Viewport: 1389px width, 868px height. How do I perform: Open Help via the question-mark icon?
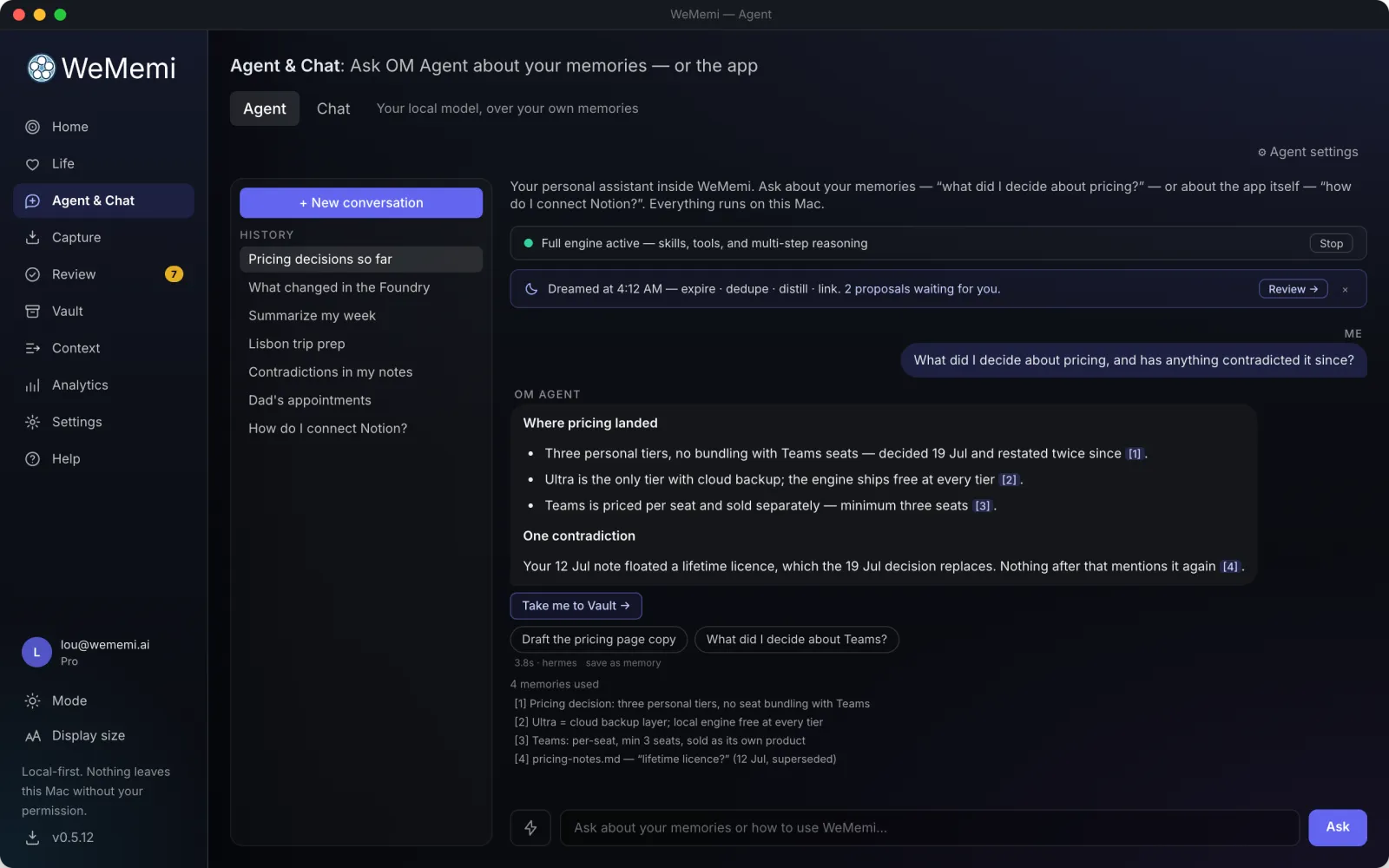point(32,459)
